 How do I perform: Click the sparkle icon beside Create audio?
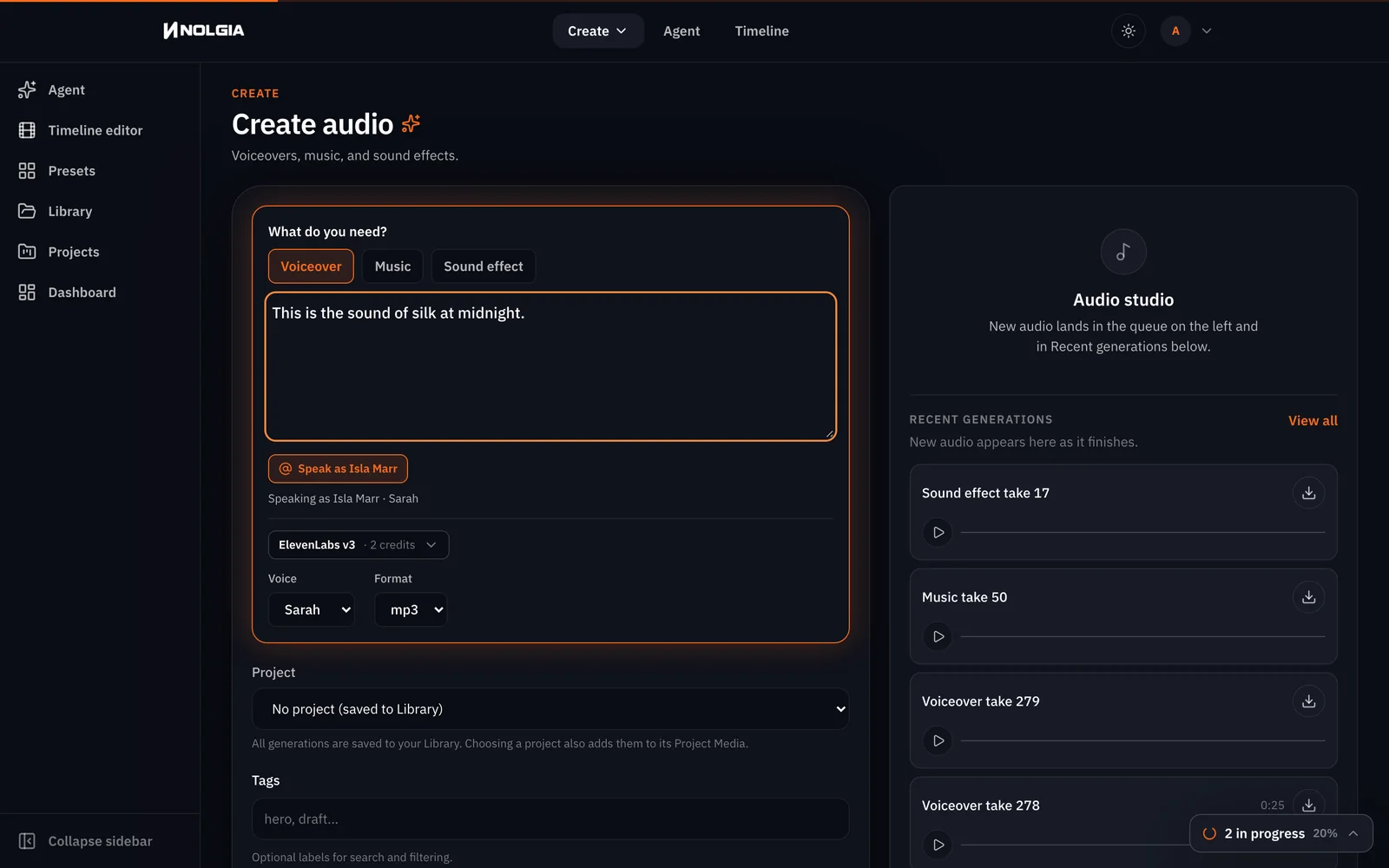411,124
